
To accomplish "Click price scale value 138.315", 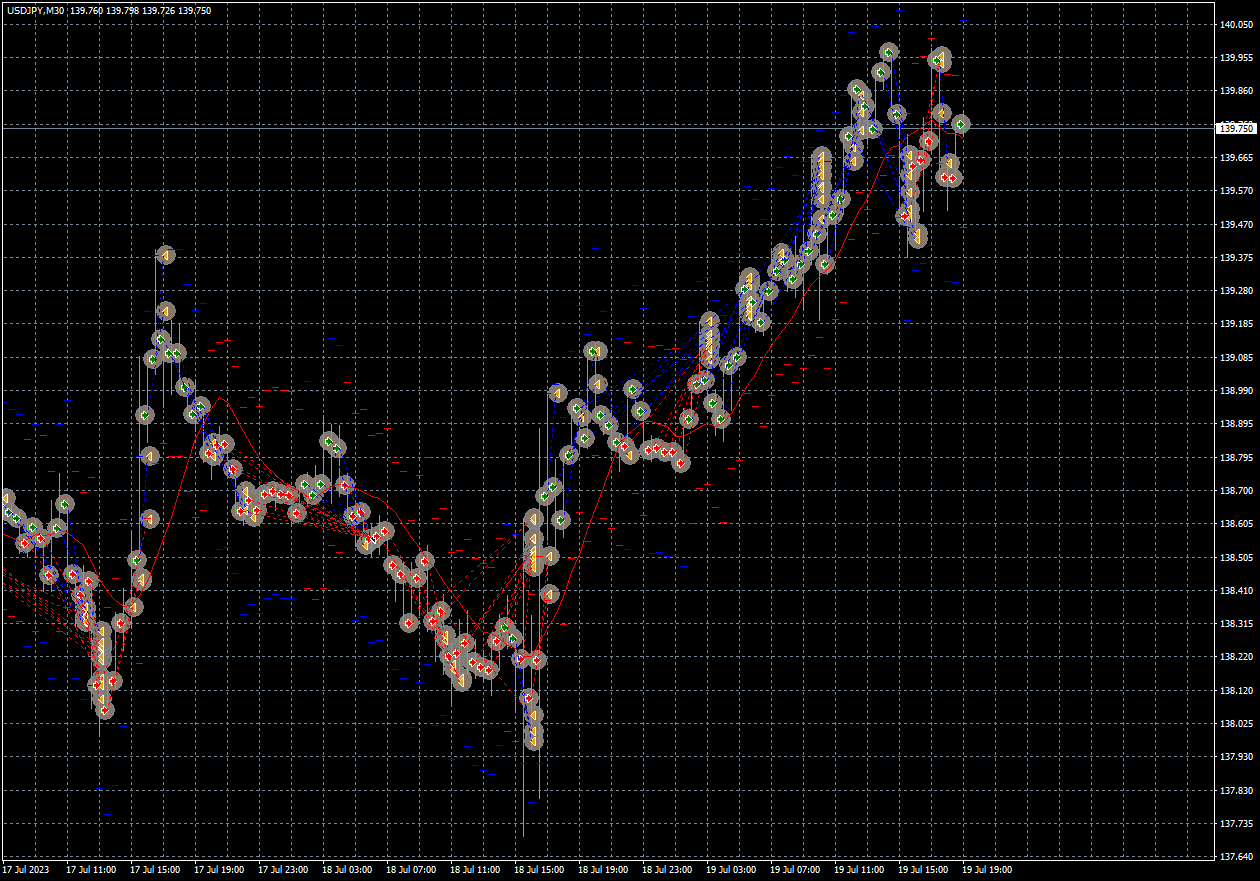I will [1236, 623].
